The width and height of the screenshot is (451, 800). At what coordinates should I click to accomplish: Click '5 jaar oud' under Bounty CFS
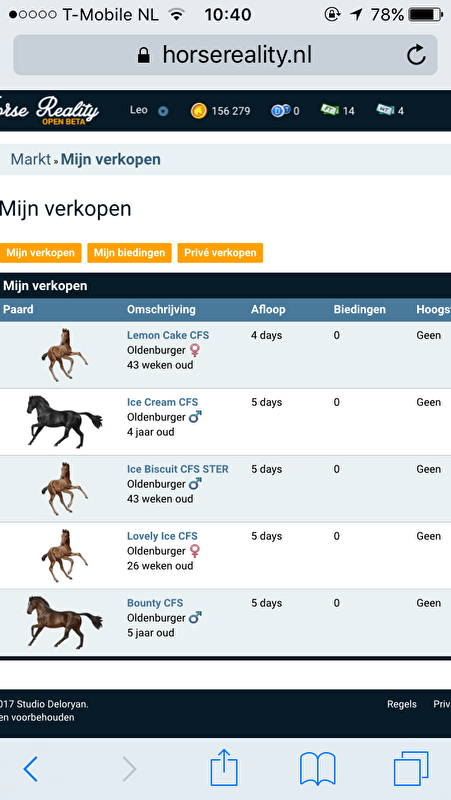tap(151, 633)
